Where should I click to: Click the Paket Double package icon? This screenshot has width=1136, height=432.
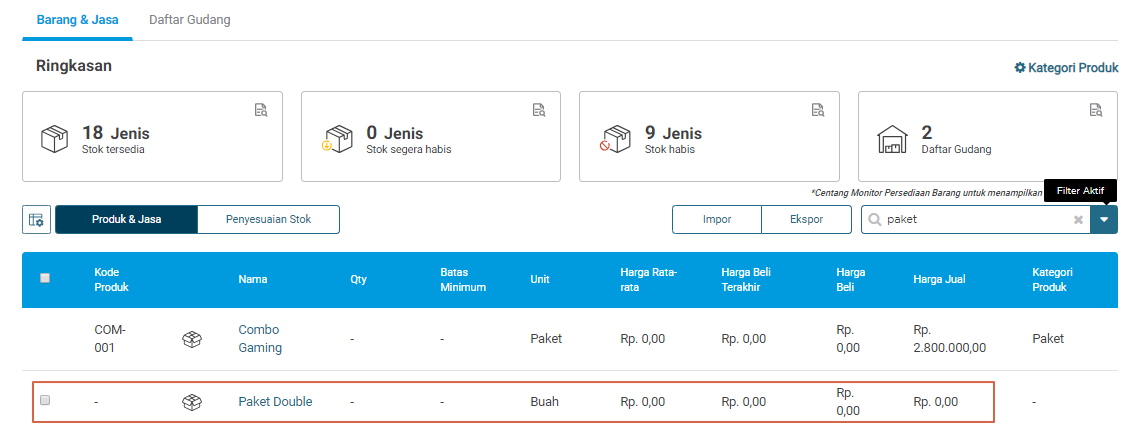191,402
